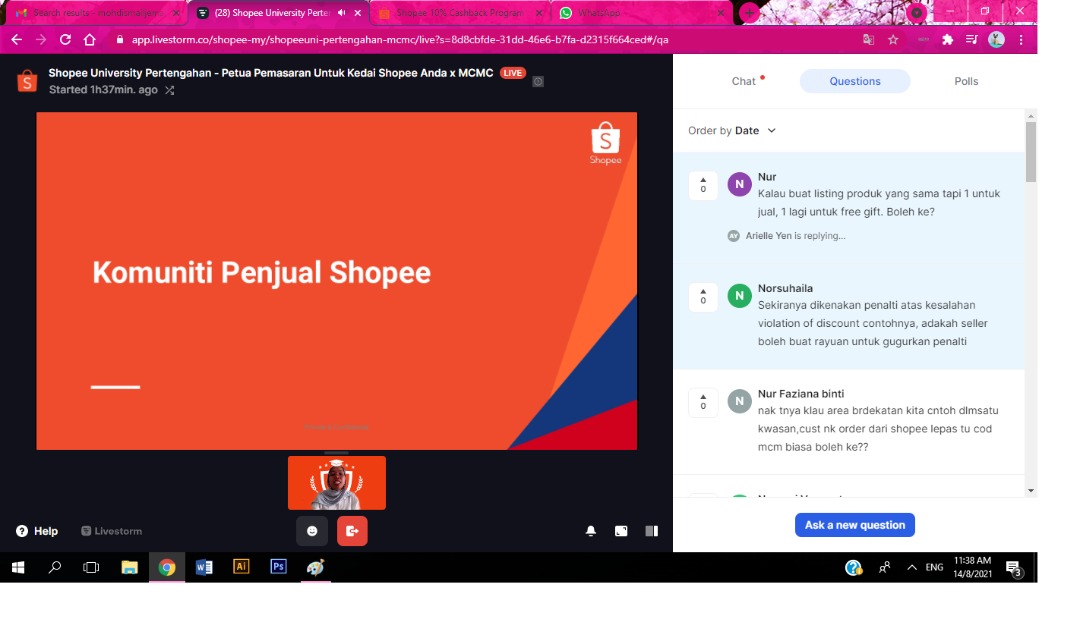Click the picture-in-picture layout icon
The width and height of the screenshot is (1080, 619).
[x=621, y=531]
